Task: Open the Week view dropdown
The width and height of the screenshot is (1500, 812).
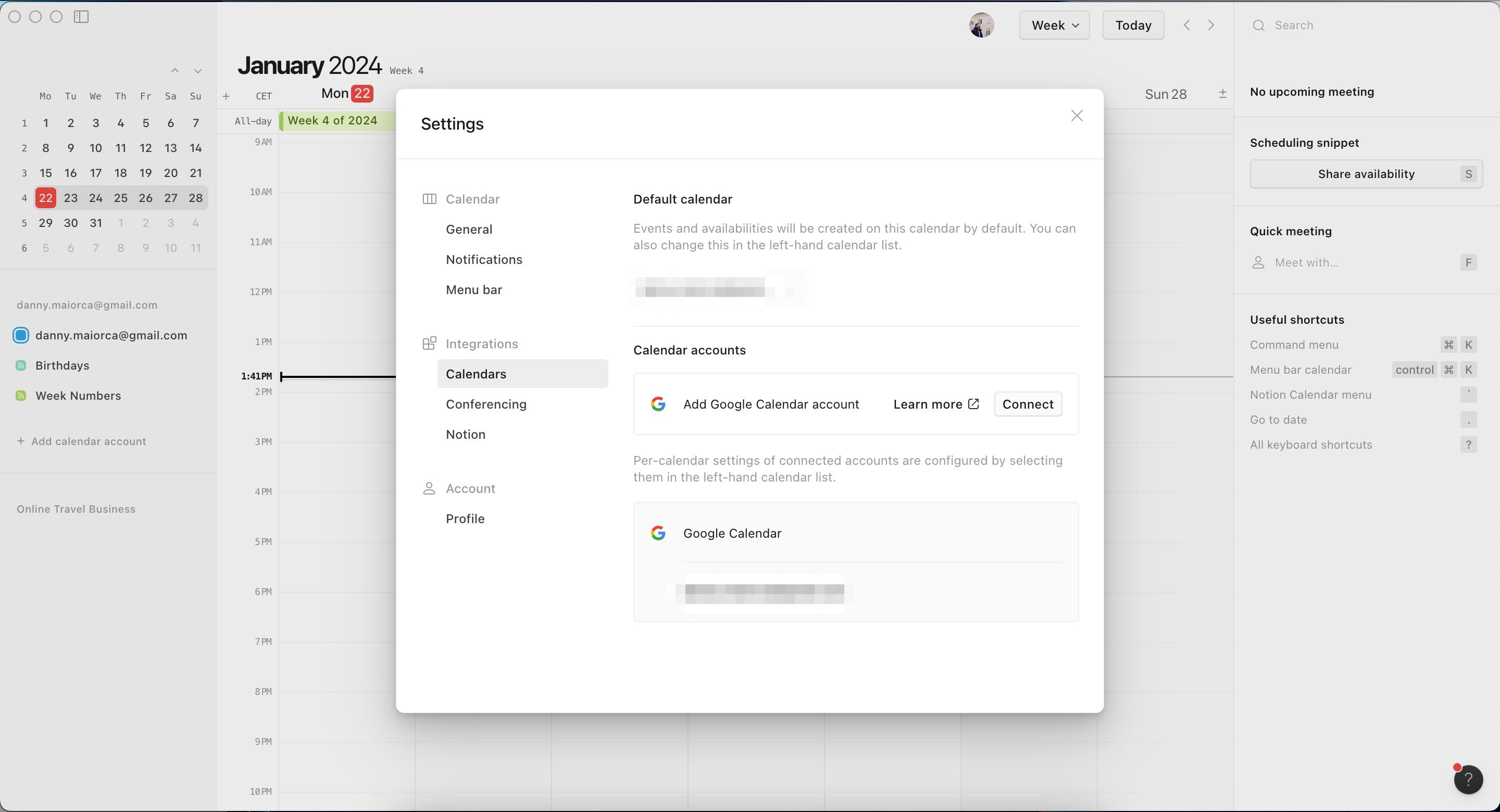Action: (x=1054, y=25)
